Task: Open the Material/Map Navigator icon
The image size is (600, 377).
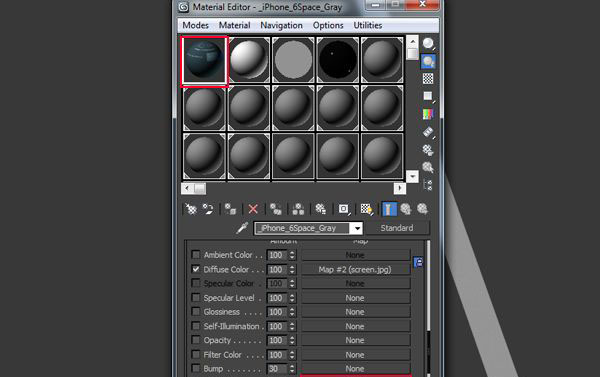Action: click(x=428, y=185)
